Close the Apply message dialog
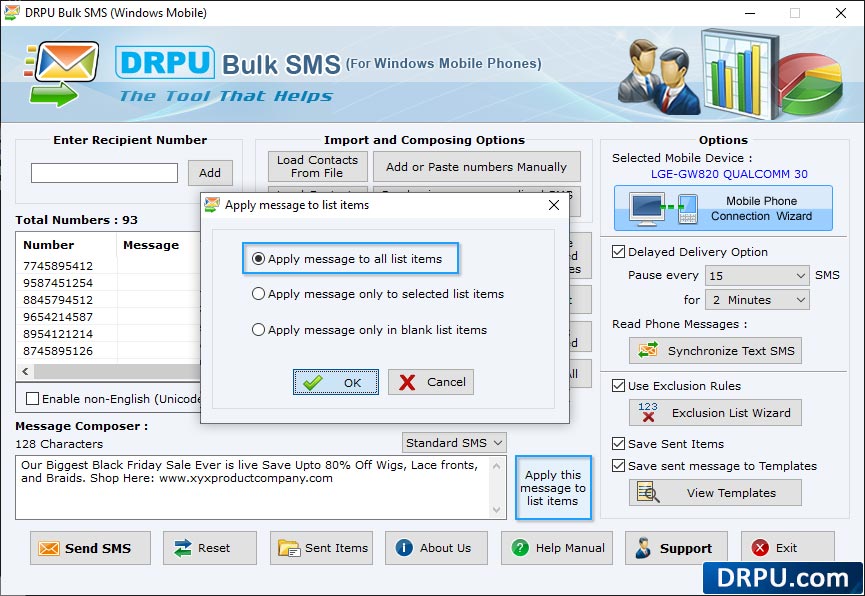 [x=554, y=205]
